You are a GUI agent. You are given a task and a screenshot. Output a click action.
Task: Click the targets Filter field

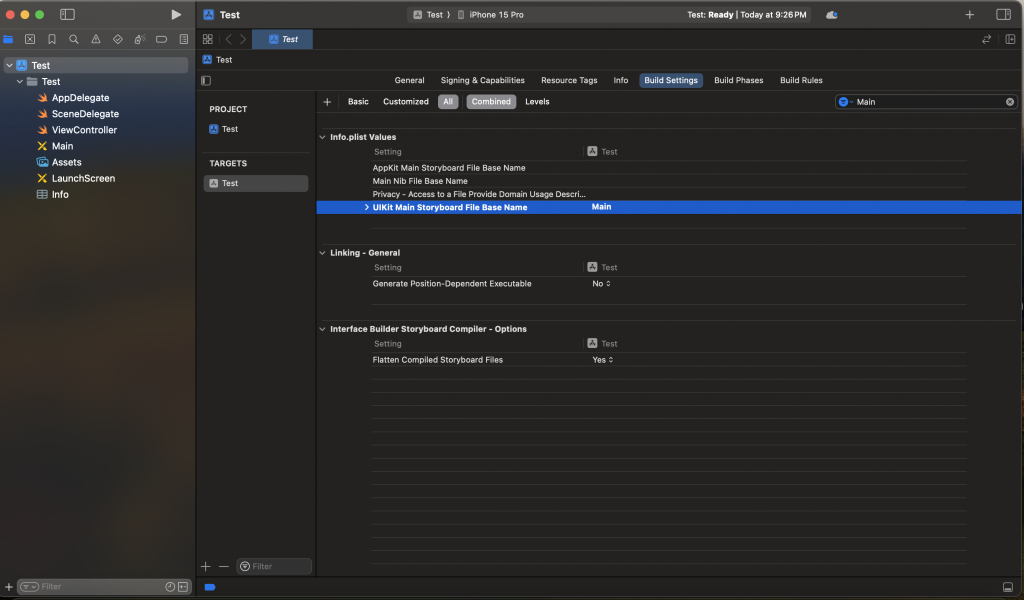point(274,566)
